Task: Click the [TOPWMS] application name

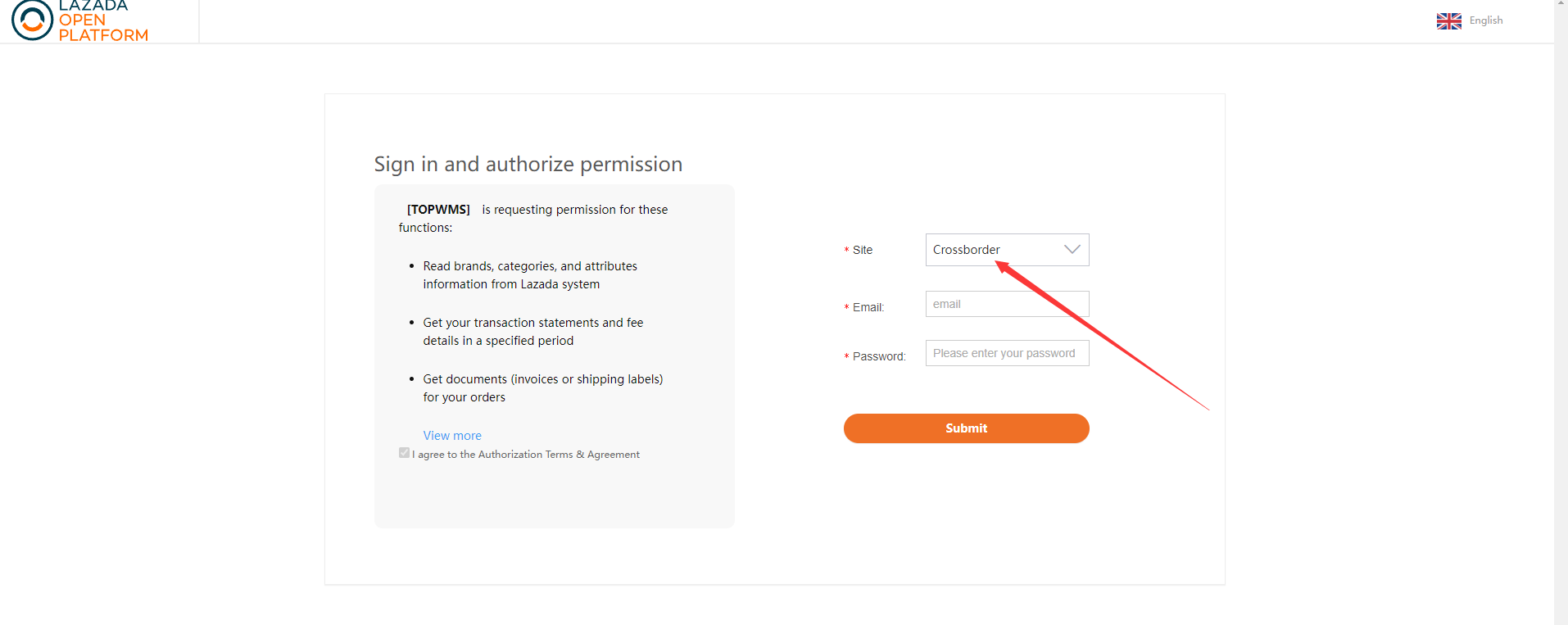Action: 438,210
